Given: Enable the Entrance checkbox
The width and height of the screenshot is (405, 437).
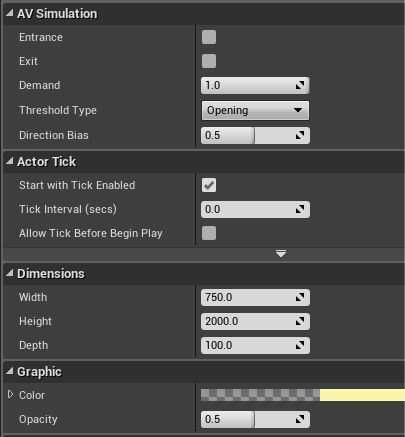Looking at the screenshot, I should click(209, 37).
